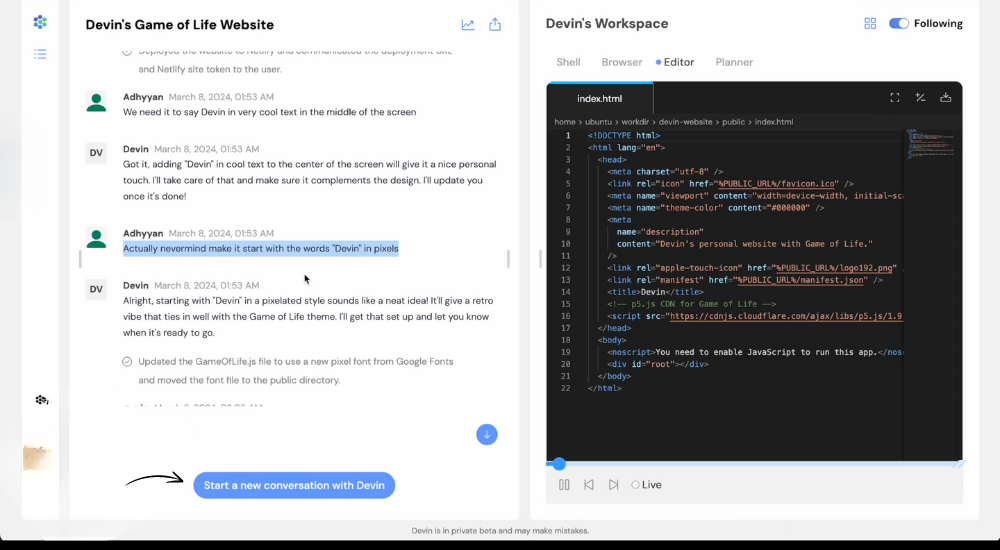The height and width of the screenshot is (550, 1000).
Task: Click the highlighted 'Actually nevermind' message text
Action: [x=261, y=249]
